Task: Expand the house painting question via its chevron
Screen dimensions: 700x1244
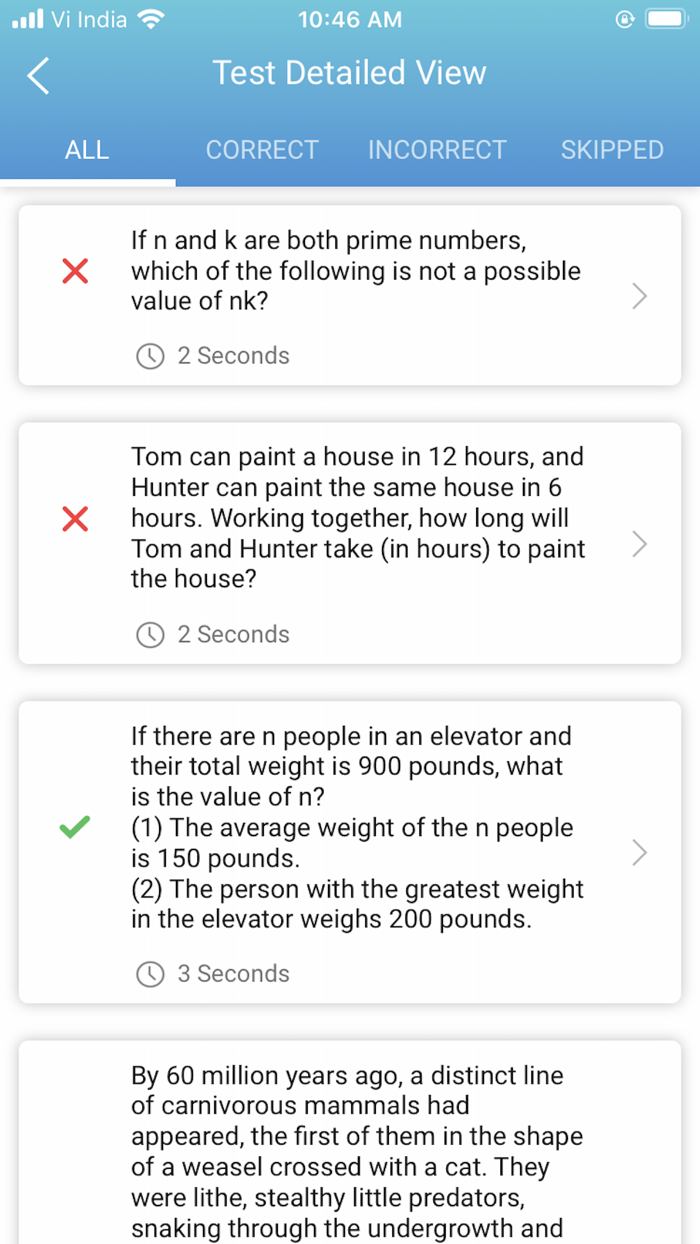Action: pos(638,544)
